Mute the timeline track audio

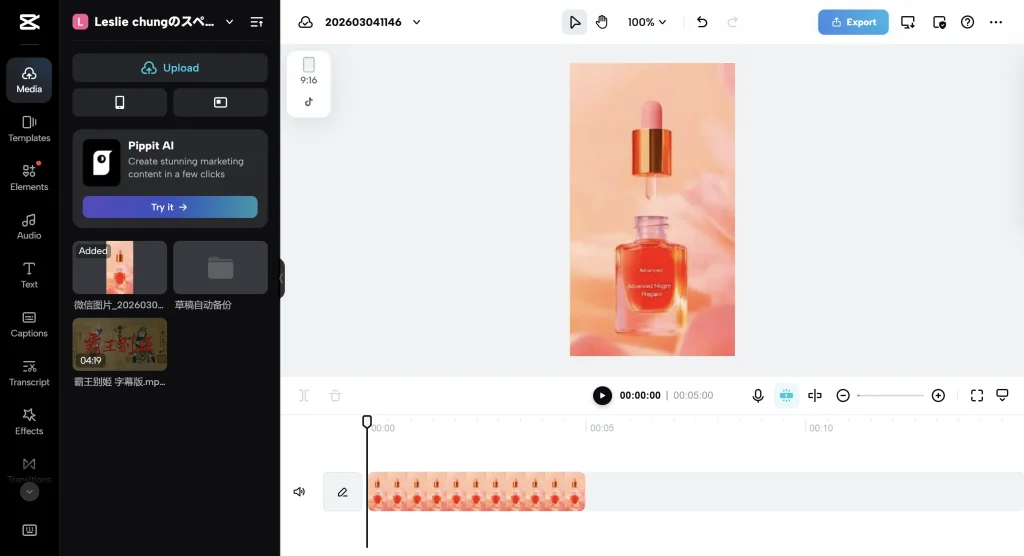299,492
